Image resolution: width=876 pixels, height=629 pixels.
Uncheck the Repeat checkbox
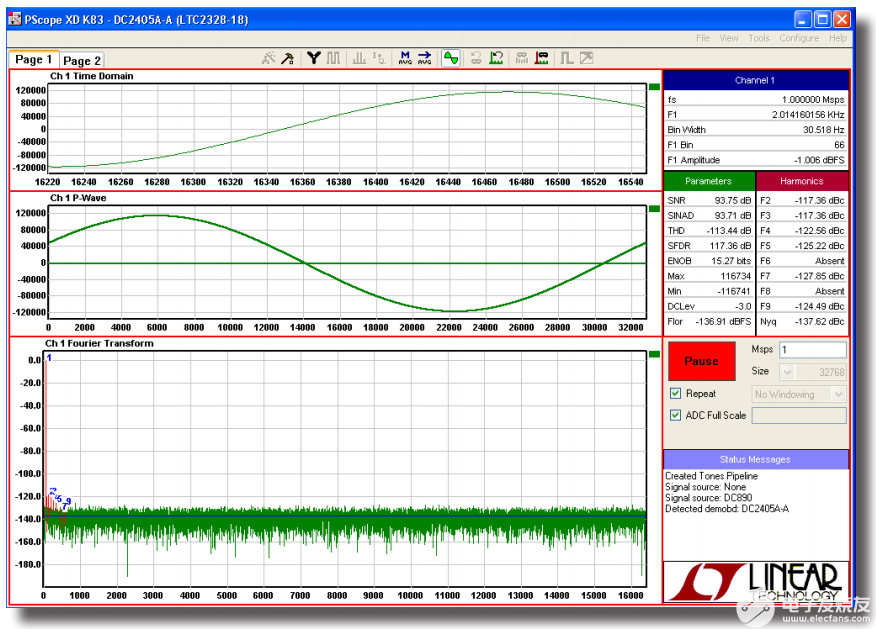(x=675, y=394)
